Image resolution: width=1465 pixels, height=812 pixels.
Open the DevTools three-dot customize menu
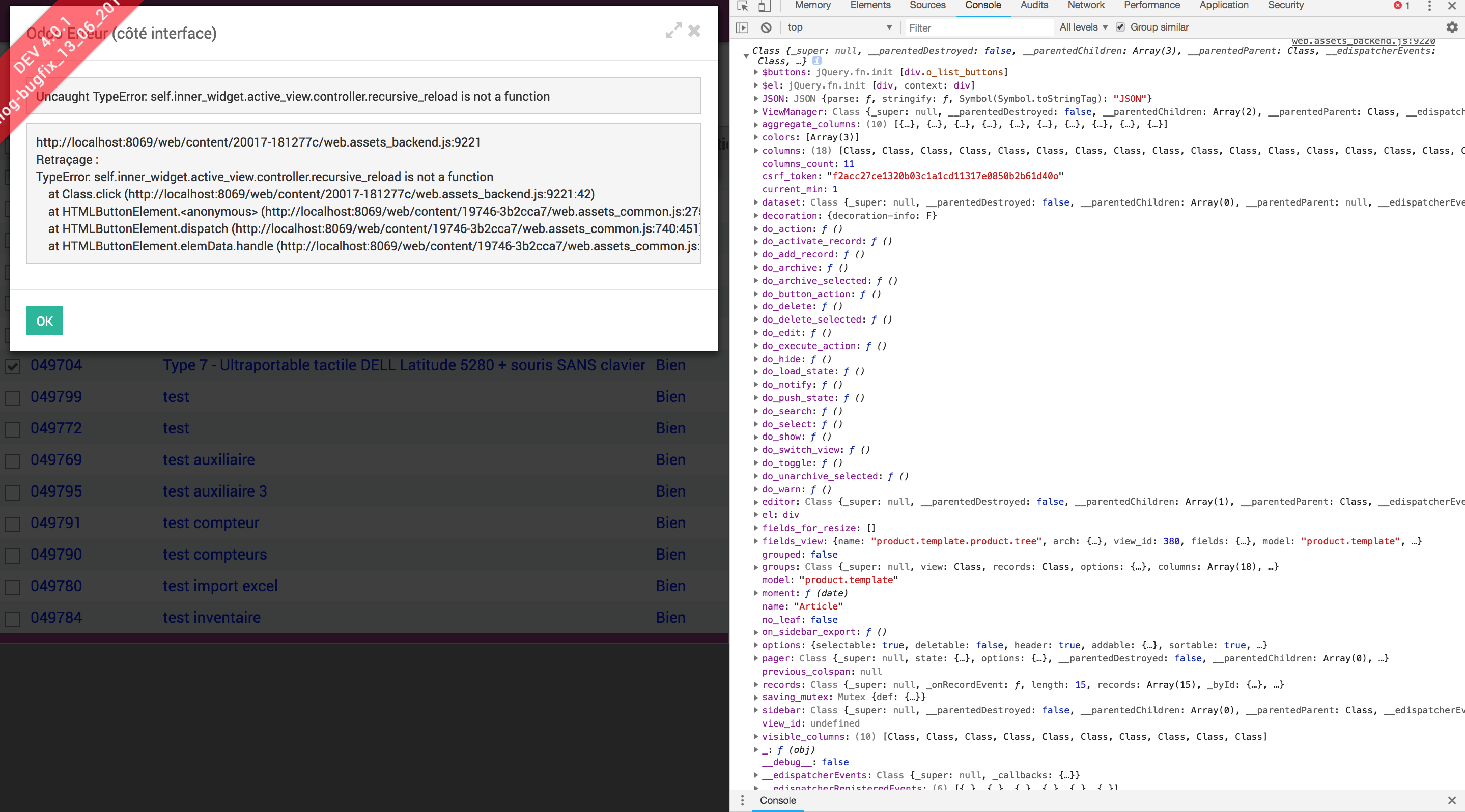click(x=1430, y=6)
